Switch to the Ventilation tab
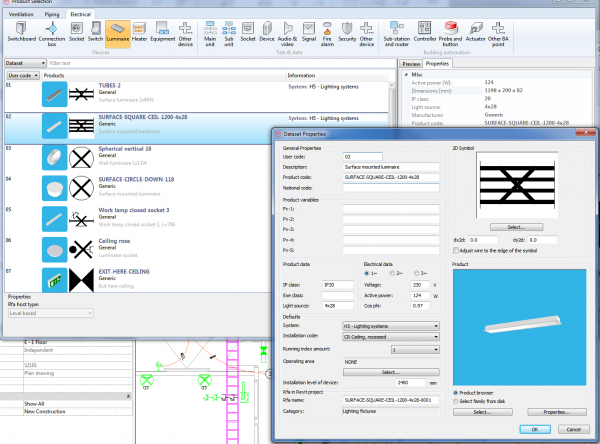The image size is (600, 444). (x=21, y=15)
